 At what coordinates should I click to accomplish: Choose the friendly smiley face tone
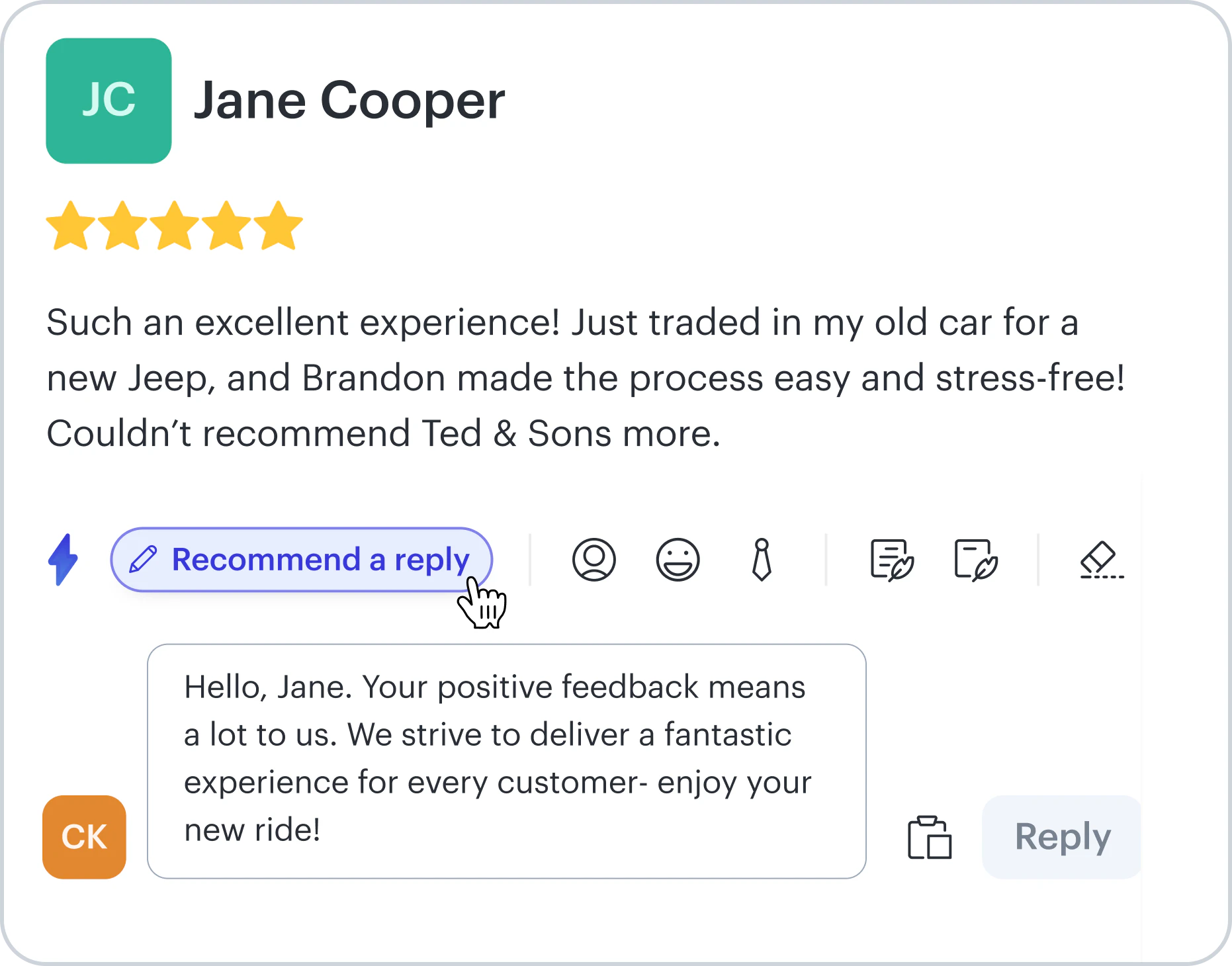click(x=678, y=560)
